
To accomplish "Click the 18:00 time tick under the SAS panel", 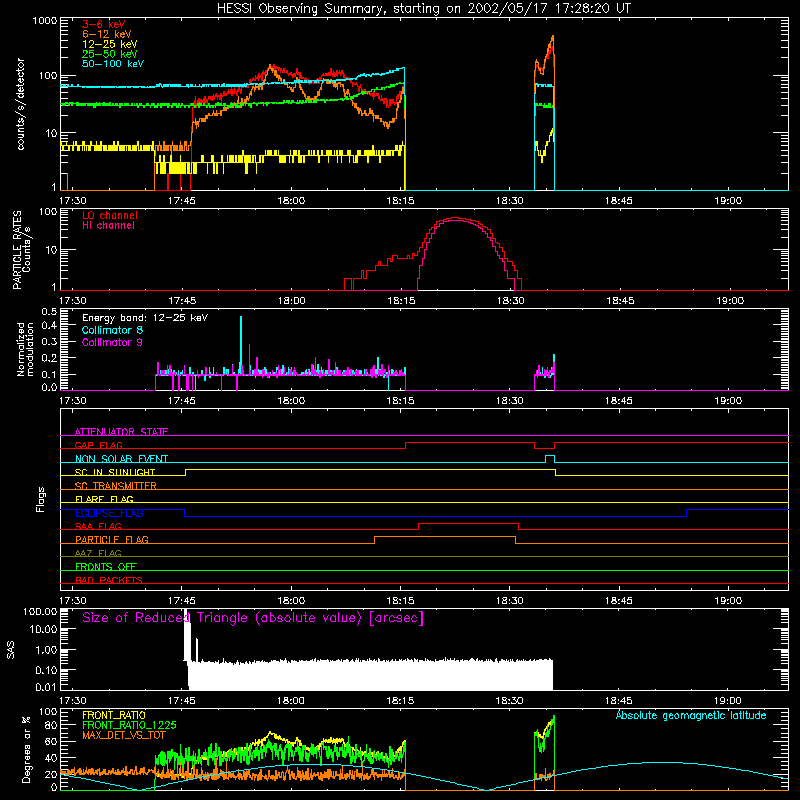I will (291, 701).
